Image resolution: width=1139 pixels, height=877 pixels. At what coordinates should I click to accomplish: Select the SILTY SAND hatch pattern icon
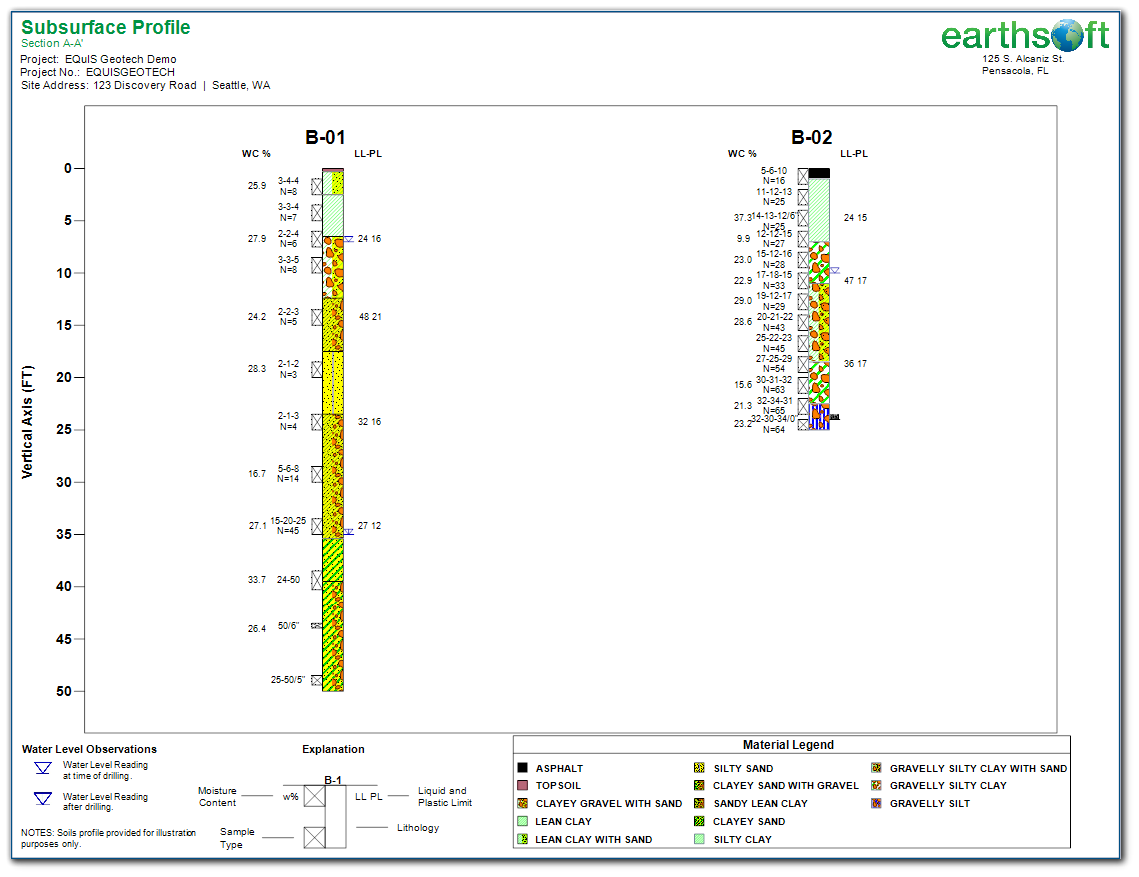click(x=698, y=767)
